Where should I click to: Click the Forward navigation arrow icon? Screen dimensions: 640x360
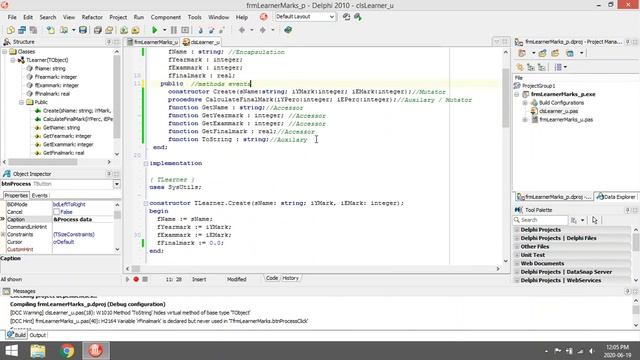click(262, 30)
